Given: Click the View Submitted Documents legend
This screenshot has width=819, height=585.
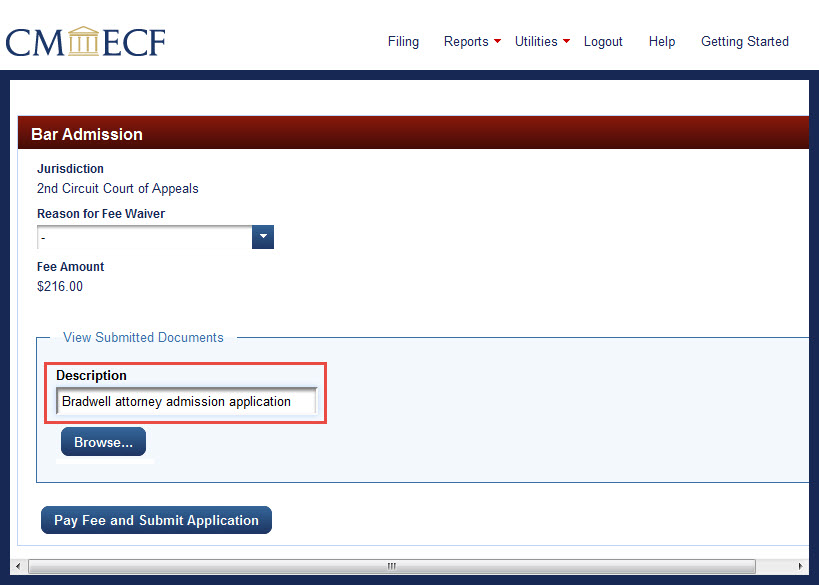Looking at the screenshot, I should [143, 338].
